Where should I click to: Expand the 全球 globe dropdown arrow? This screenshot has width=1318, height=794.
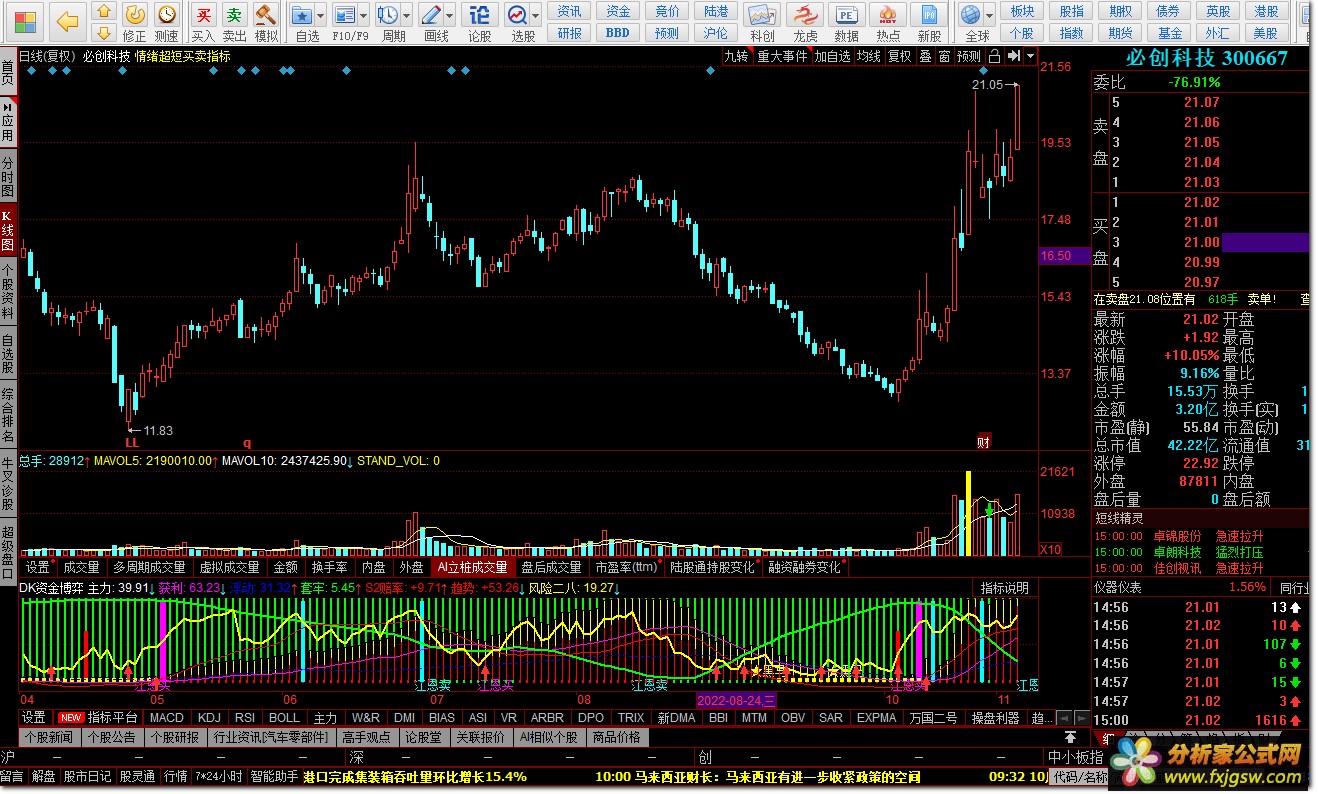pyautogui.click(x=990, y=16)
